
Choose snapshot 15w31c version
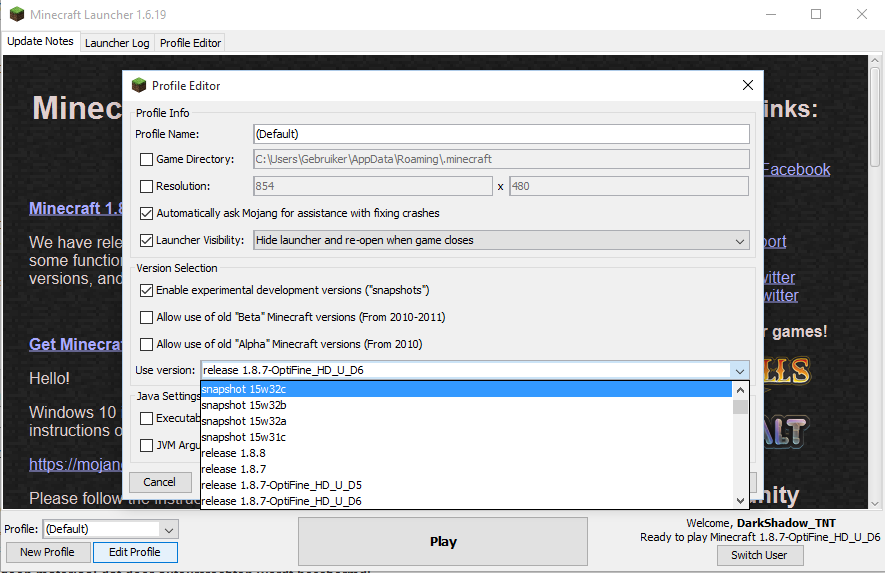pos(466,437)
